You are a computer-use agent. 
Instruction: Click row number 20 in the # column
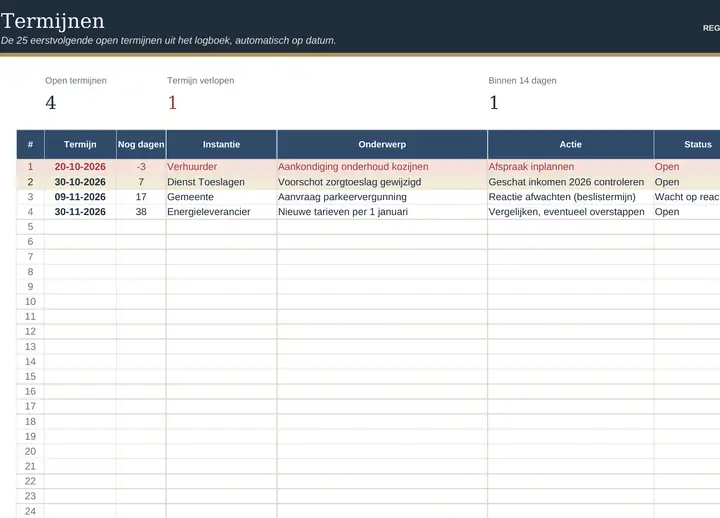coord(30,451)
